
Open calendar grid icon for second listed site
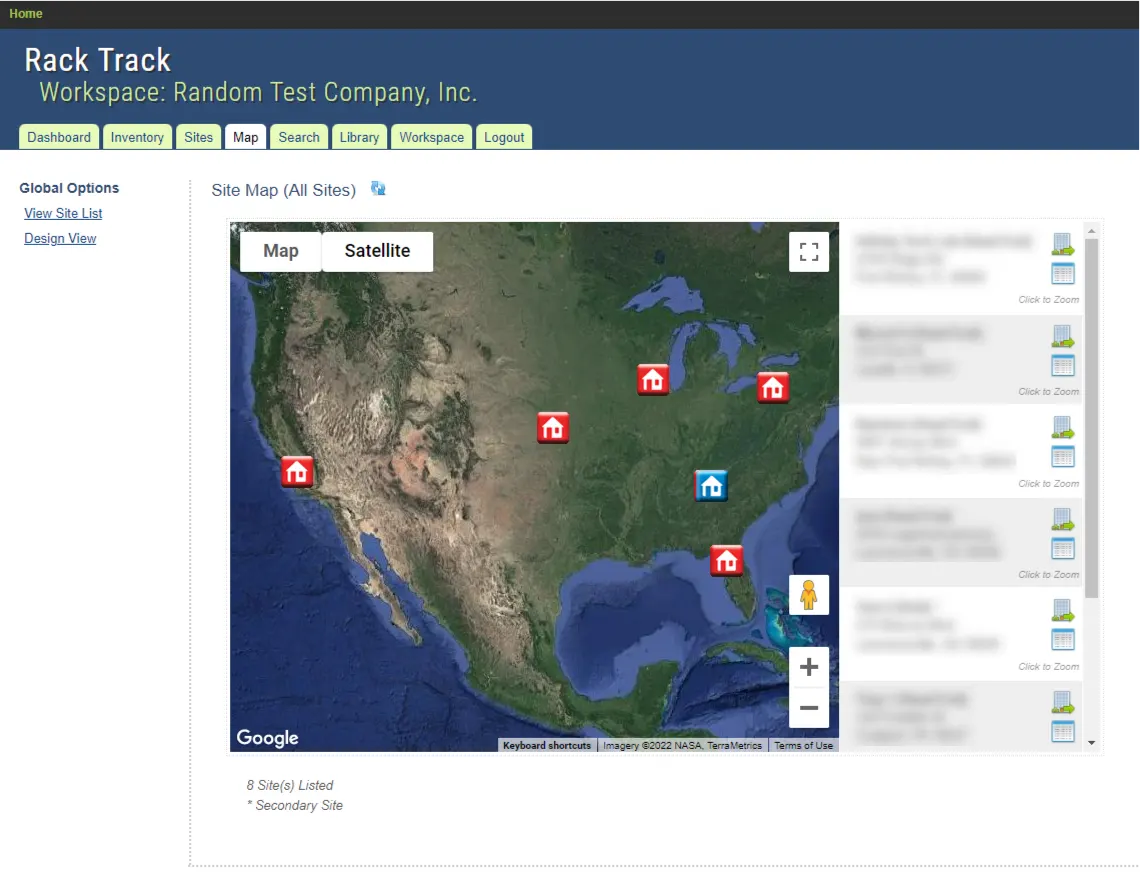pos(1062,365)
